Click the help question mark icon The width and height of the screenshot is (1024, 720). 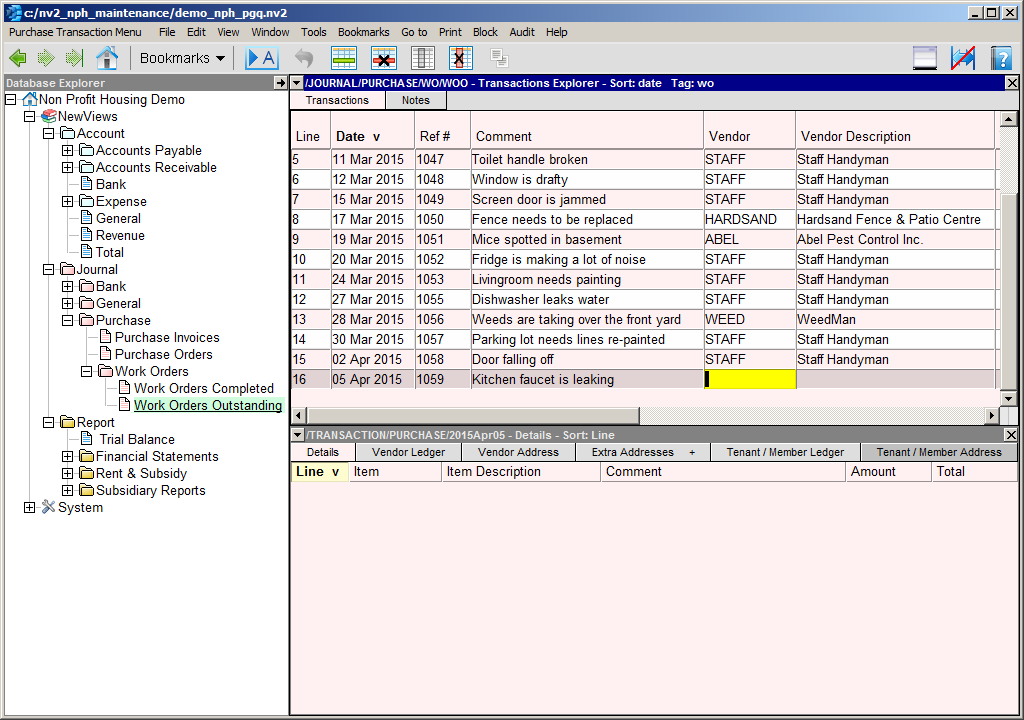(1001, 58)
